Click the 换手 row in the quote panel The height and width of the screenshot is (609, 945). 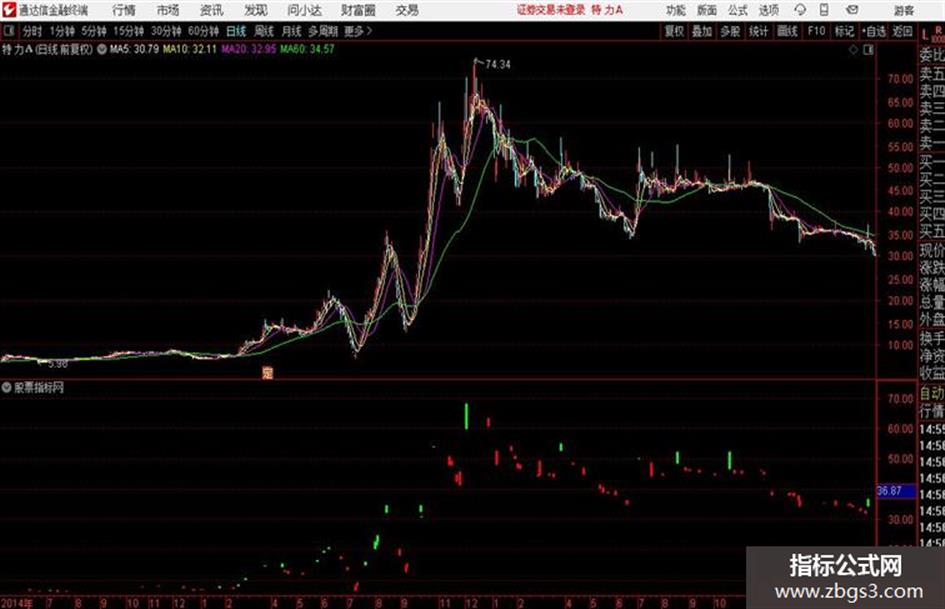pos(932,338)
